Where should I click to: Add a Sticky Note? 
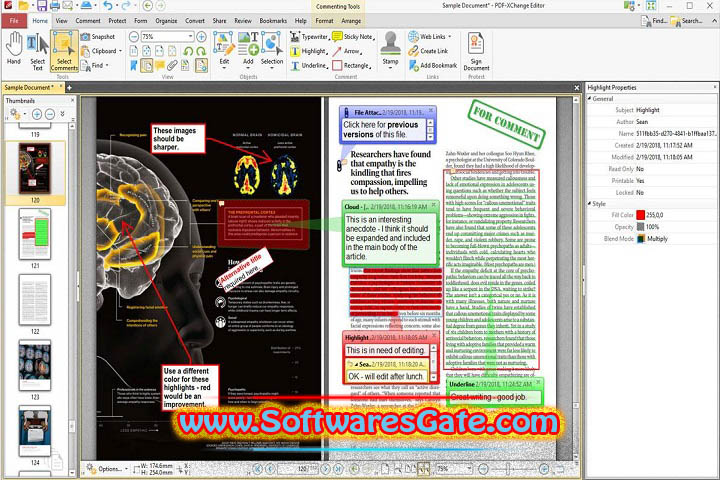353,37
